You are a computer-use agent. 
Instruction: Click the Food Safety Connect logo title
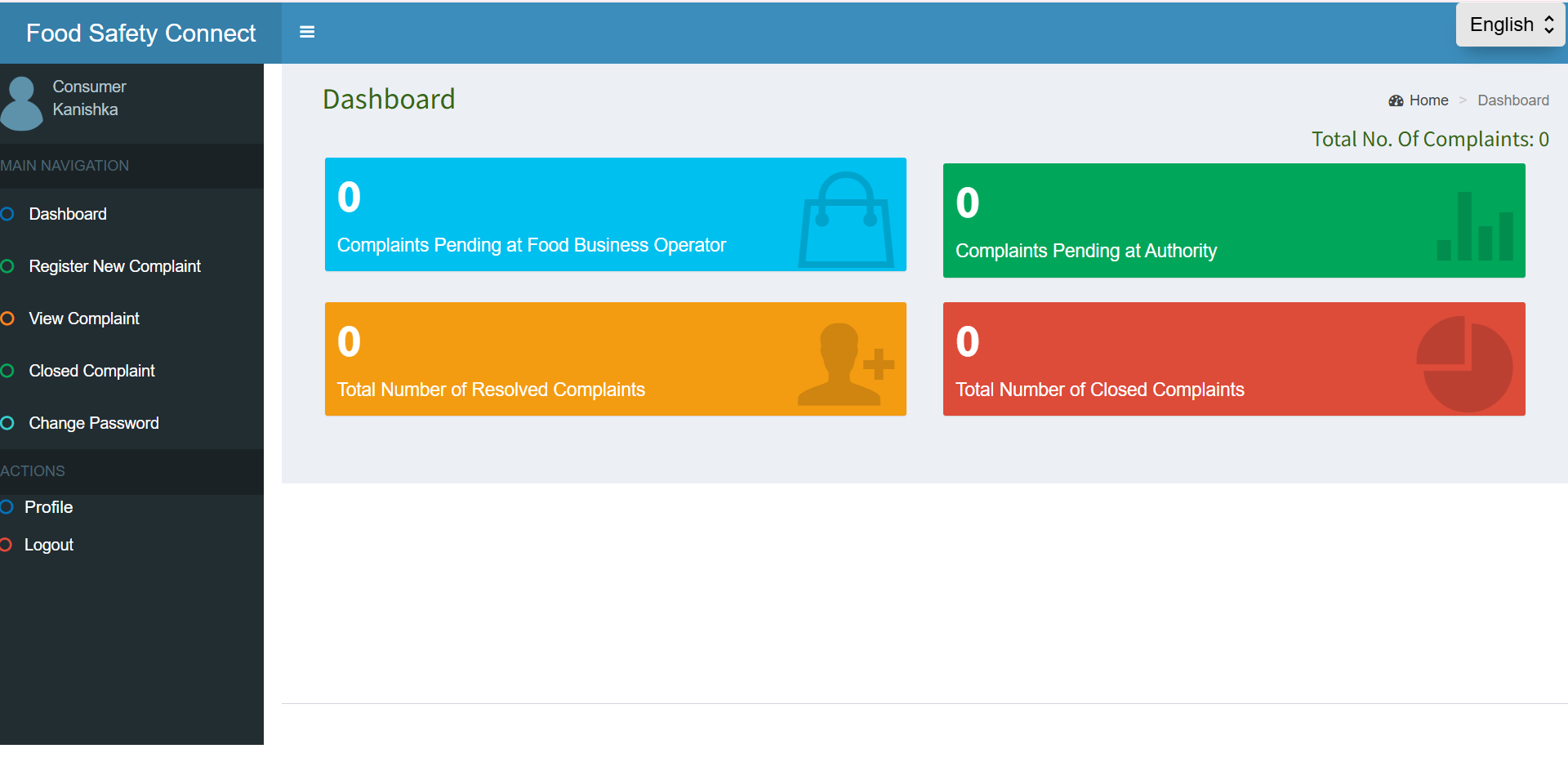(140, 33)
